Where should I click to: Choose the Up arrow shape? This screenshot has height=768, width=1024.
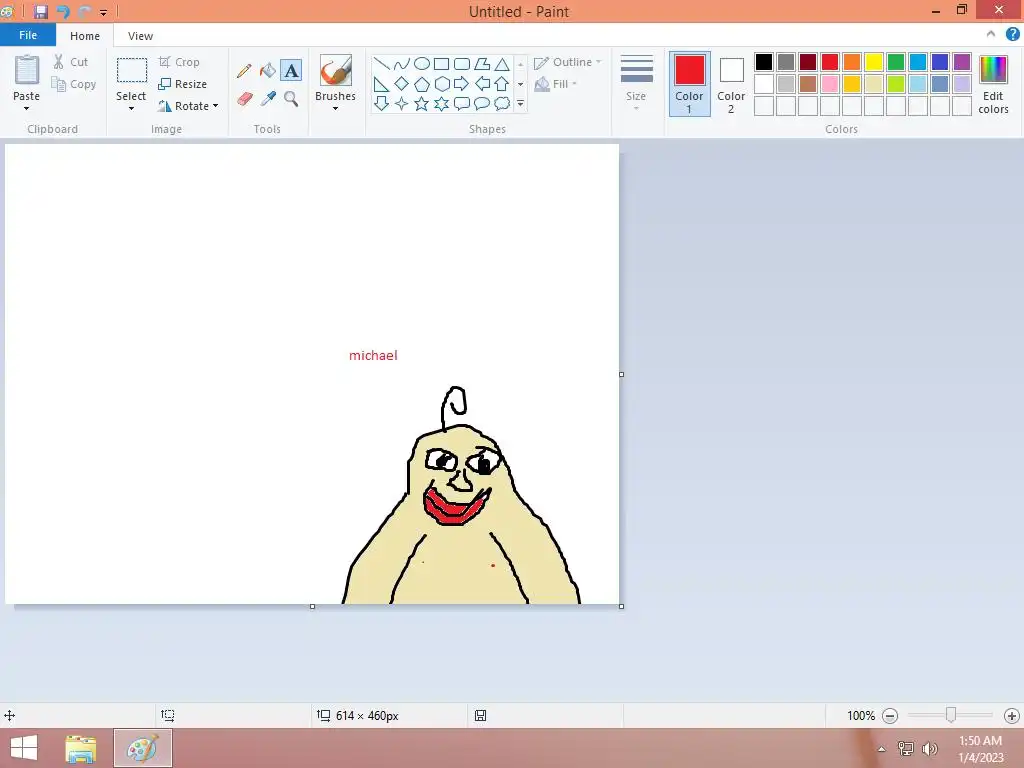502,84
